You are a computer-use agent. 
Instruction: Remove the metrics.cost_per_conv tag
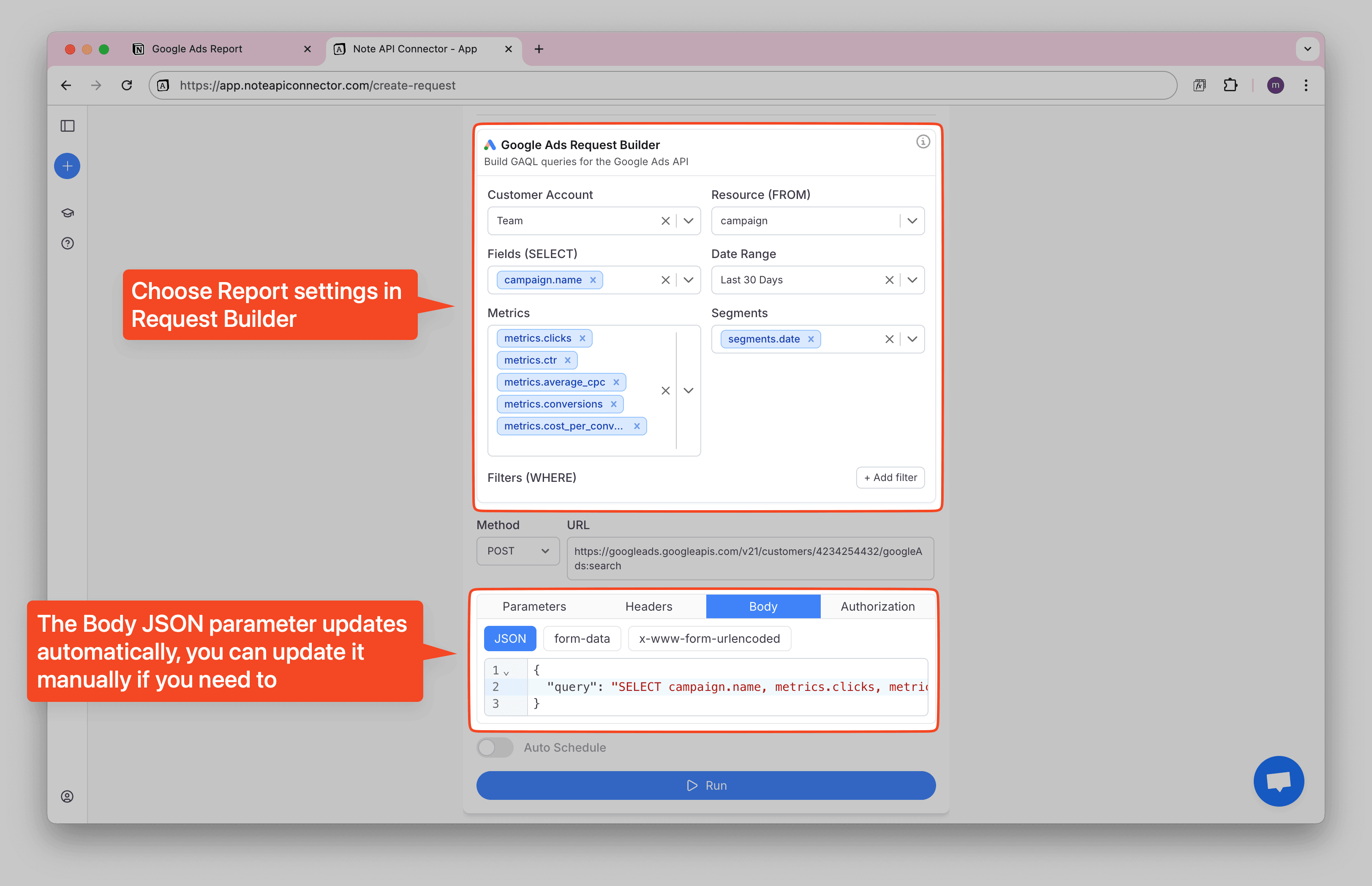click(637, 426)
